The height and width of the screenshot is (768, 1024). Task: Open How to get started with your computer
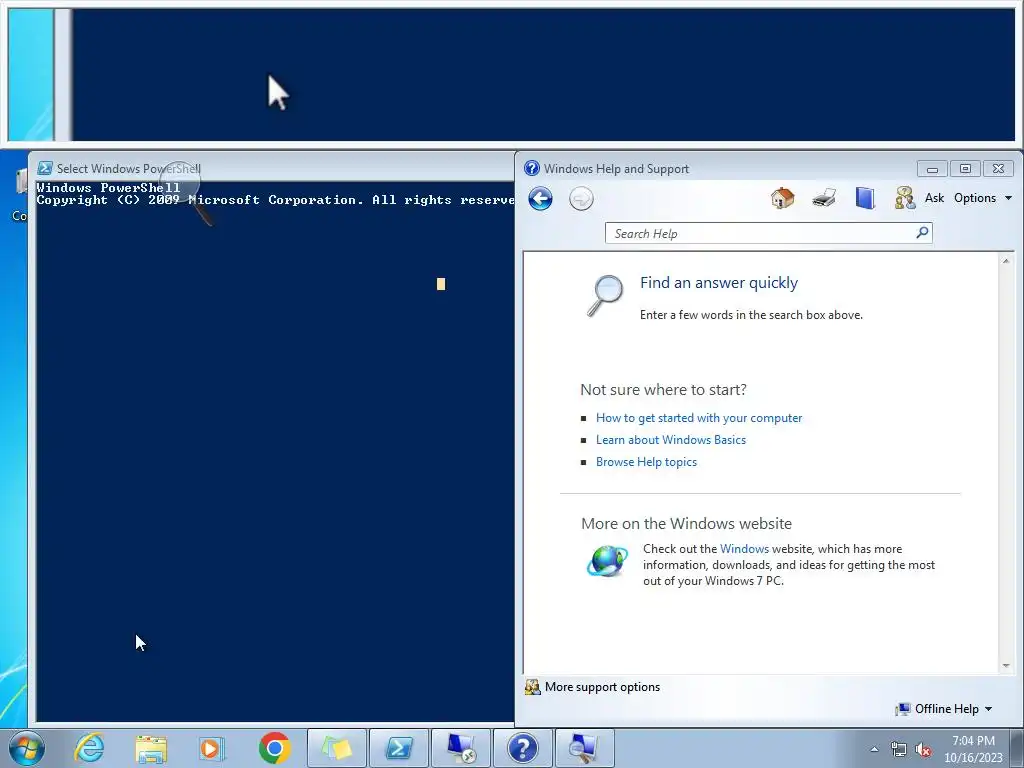click(699, 418)
